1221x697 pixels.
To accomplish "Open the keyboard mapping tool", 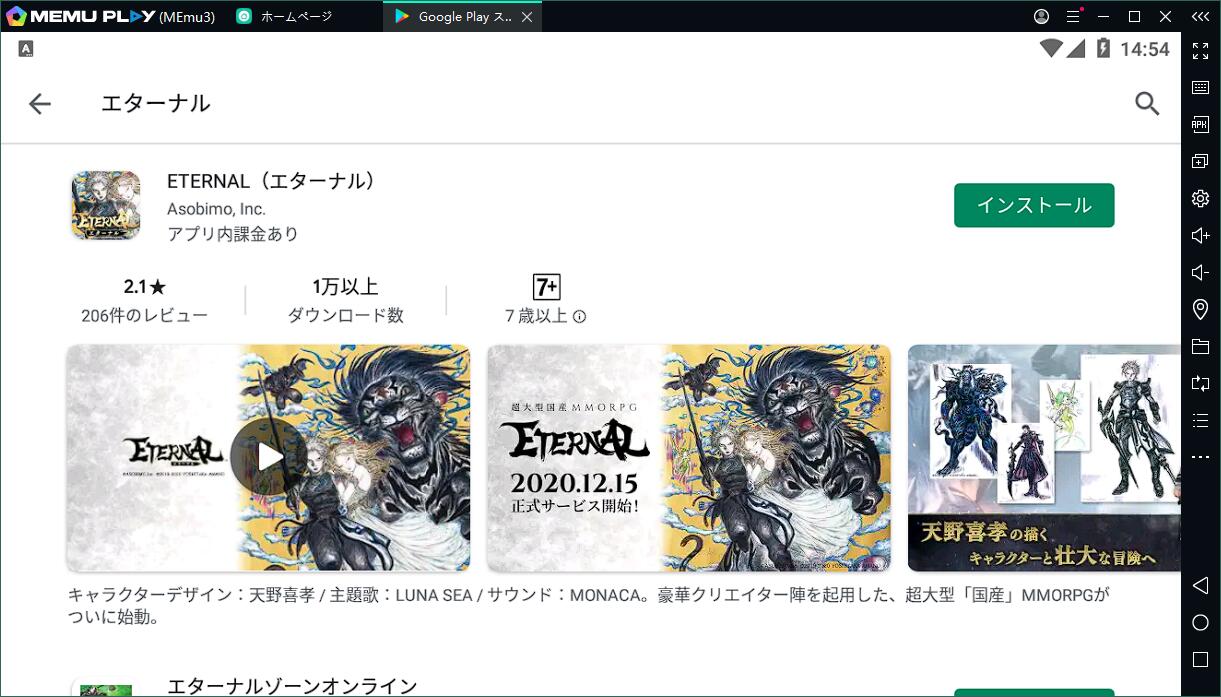I will [x=1200, y=88].
